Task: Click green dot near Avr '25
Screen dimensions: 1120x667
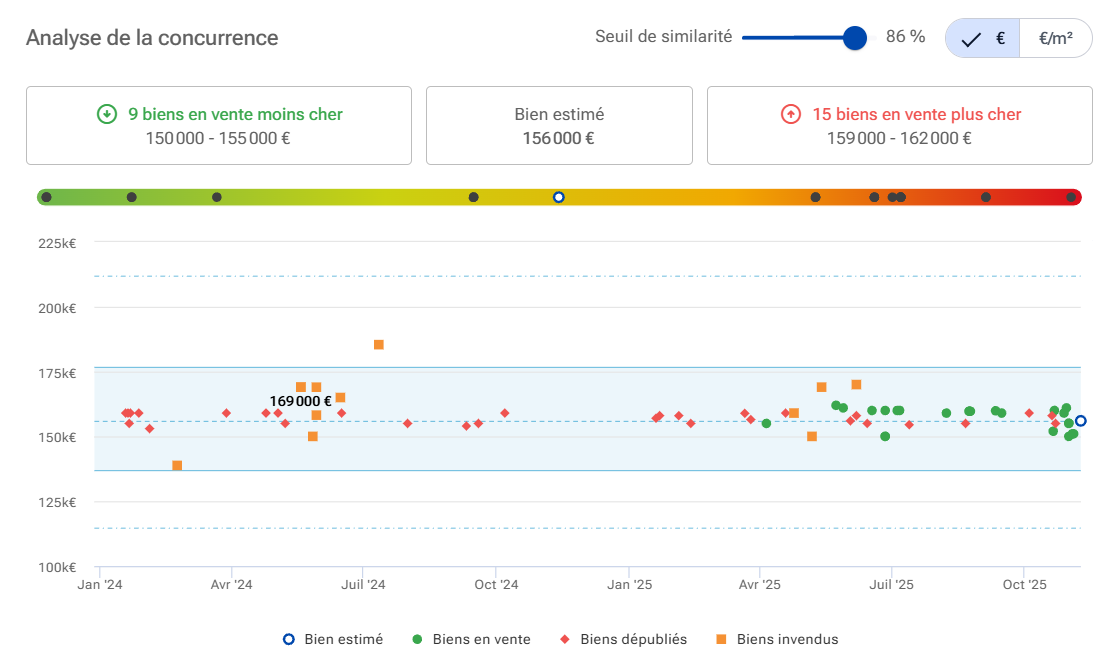Action: tap(766, 423)
